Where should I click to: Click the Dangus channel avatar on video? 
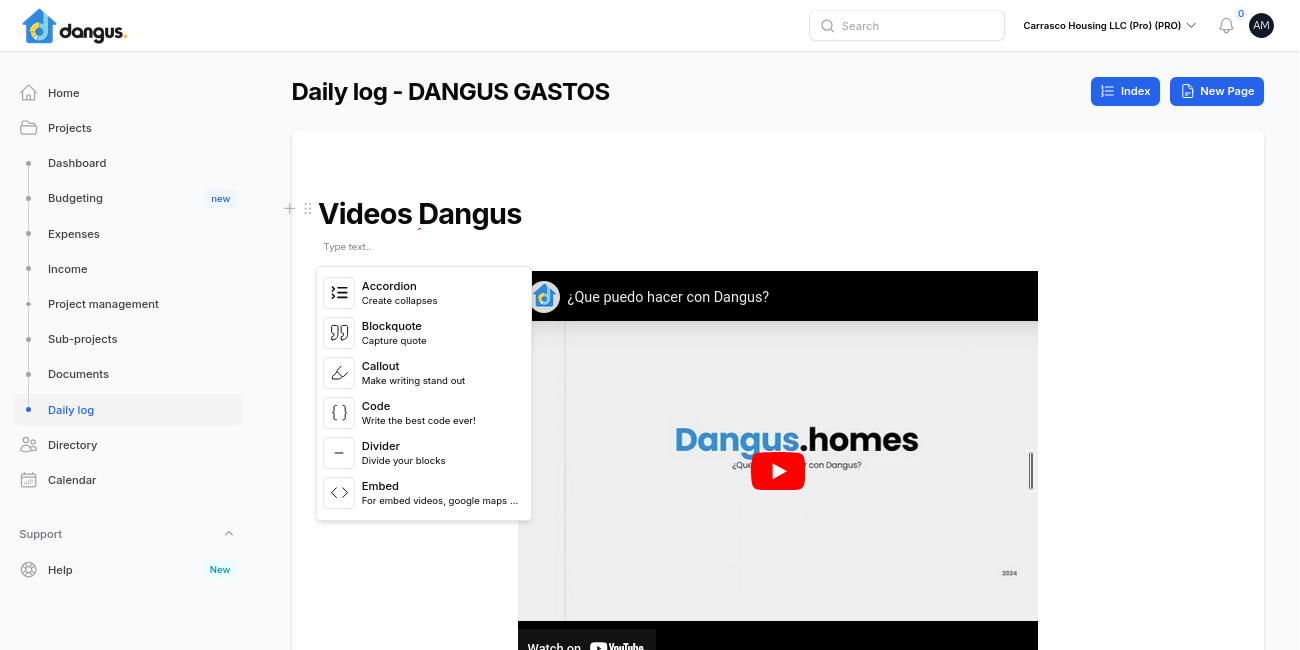click(544, 297)
